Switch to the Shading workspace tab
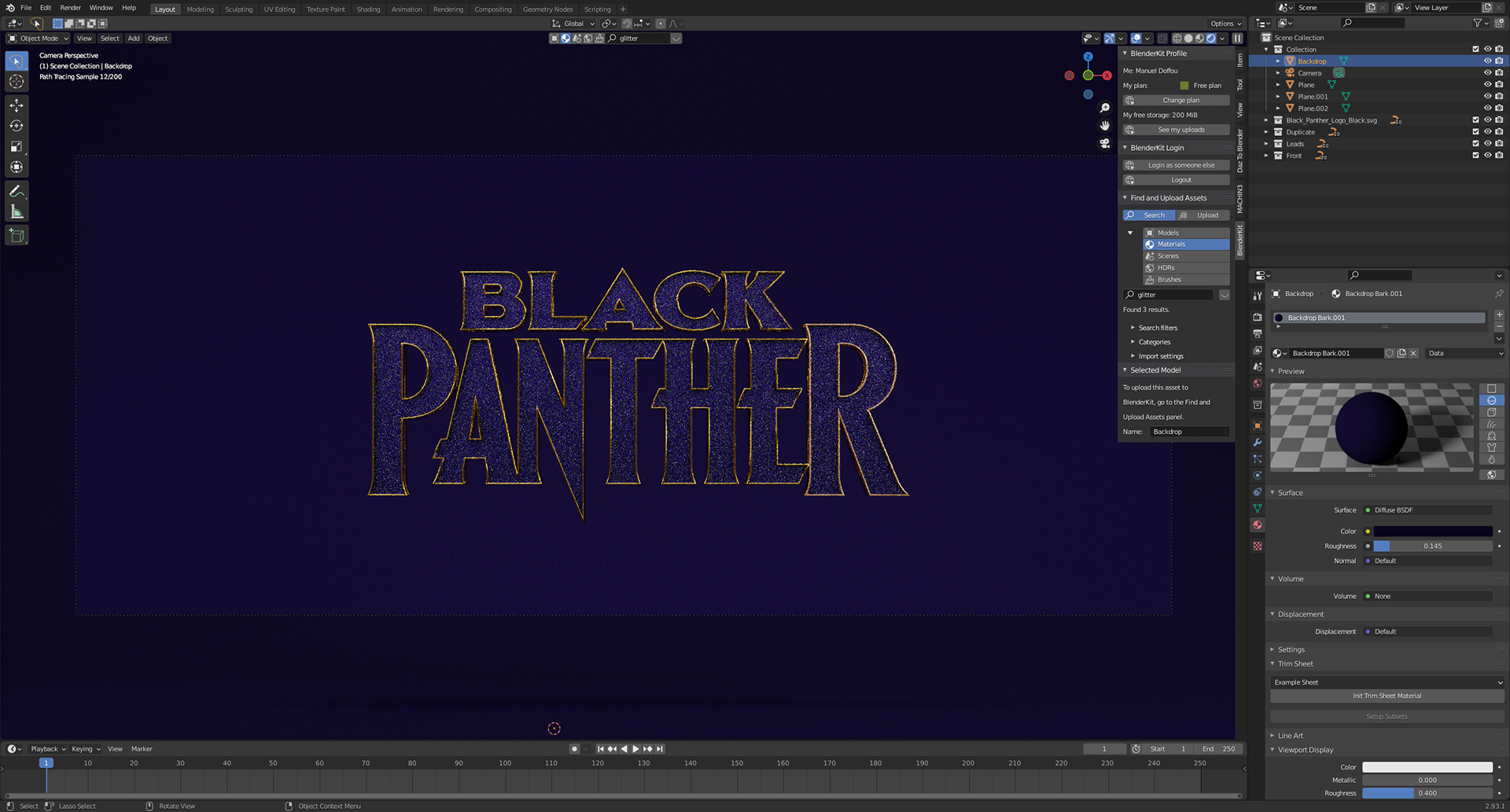Viewport: 1510px width, 812px height. pos(368,9)
